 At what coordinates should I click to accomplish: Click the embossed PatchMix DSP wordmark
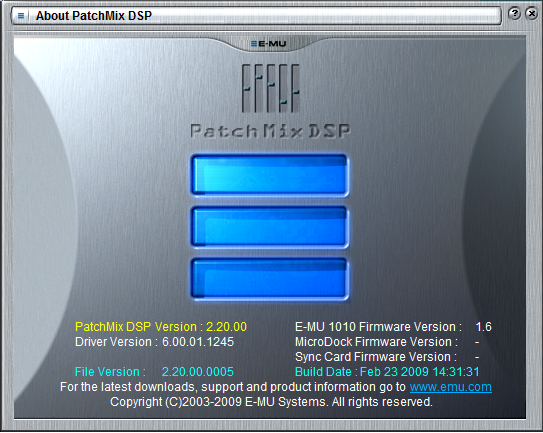pyautogui.click(x=270, y=131)
